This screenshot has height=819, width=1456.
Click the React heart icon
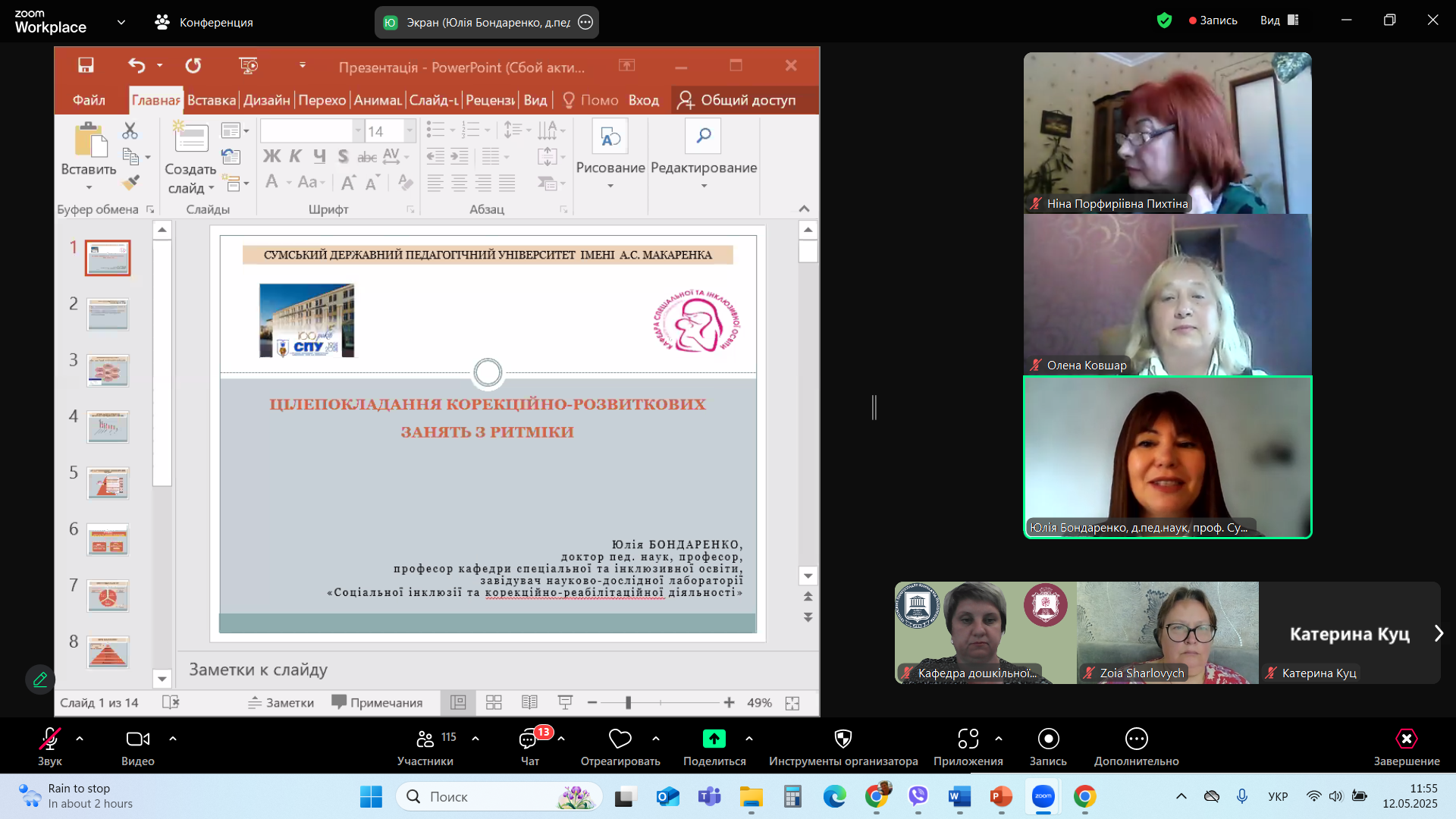point(620,739)
